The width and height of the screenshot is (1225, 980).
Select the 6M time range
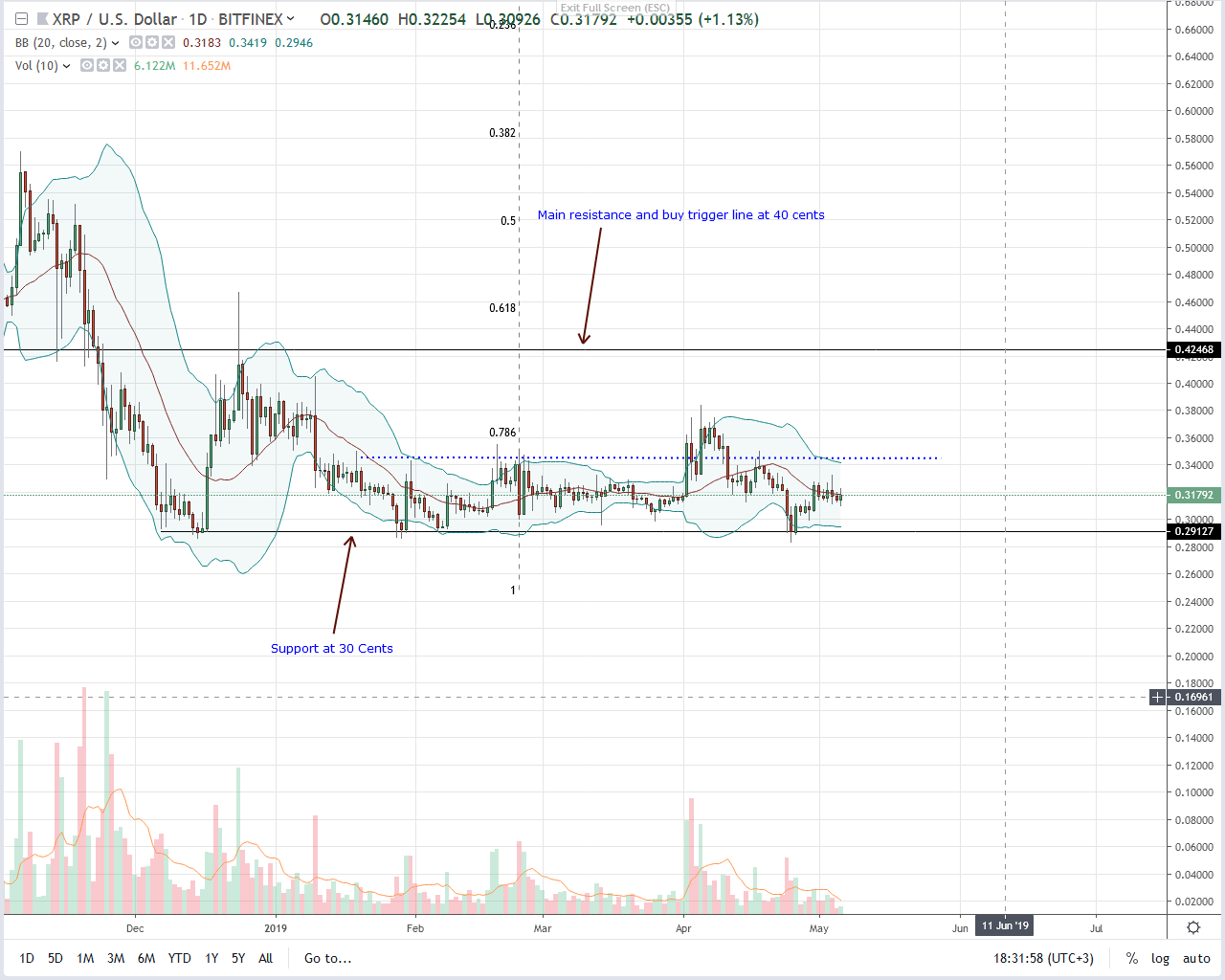(x=146, y=958)
